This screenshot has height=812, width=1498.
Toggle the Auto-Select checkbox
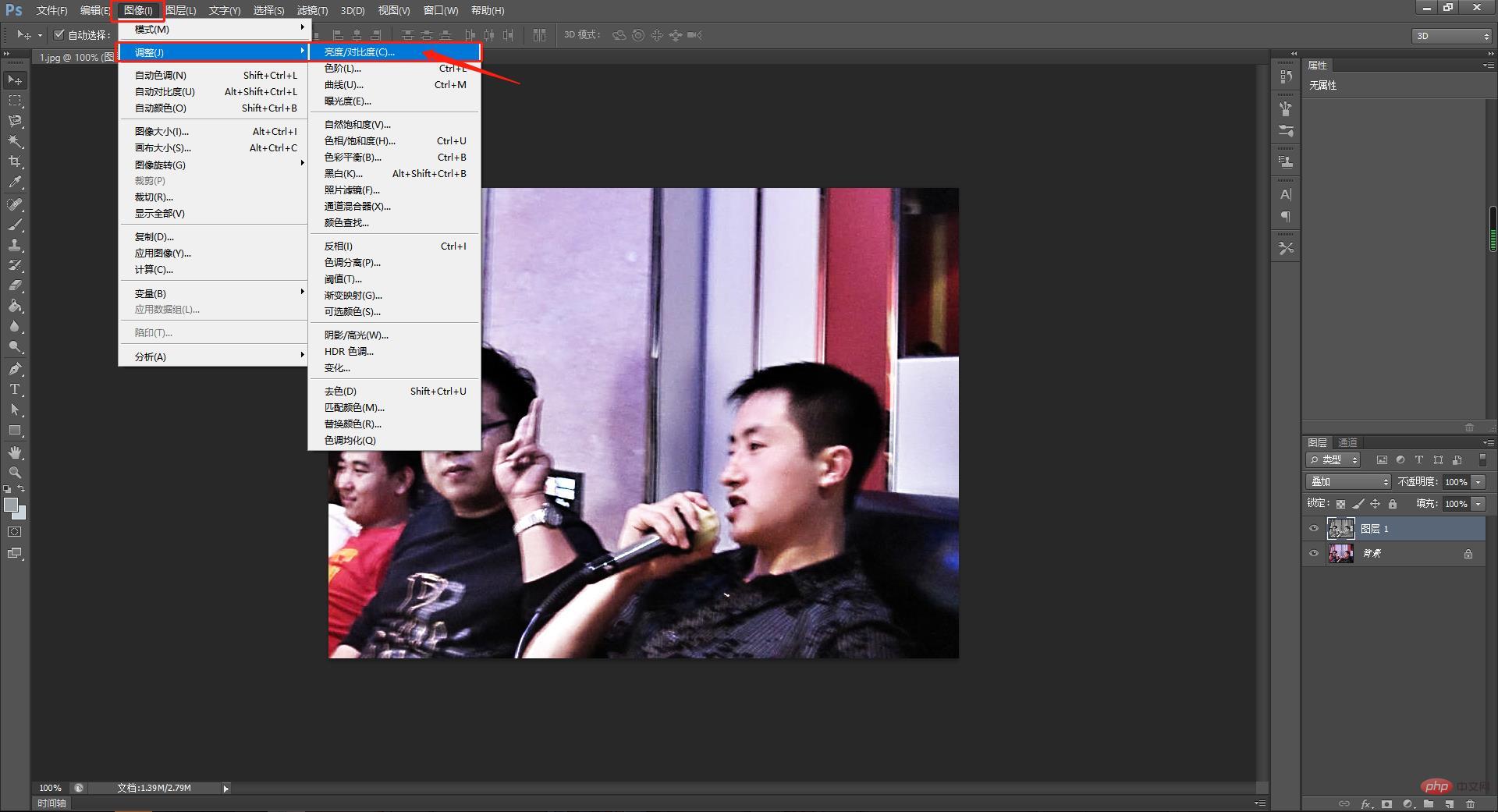point(59,34)
